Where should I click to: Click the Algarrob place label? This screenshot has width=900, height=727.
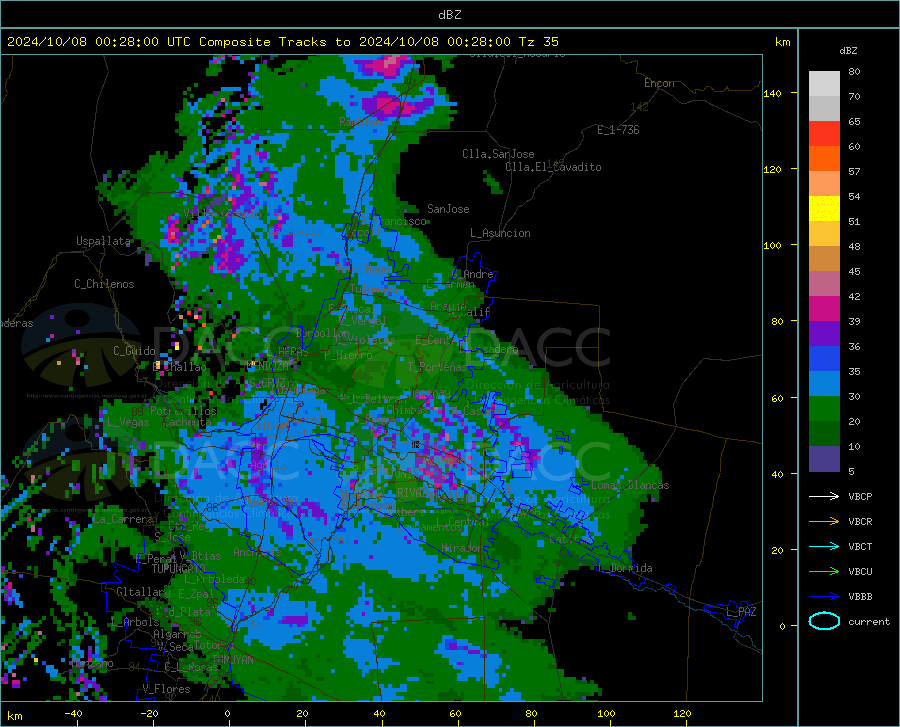177,634
